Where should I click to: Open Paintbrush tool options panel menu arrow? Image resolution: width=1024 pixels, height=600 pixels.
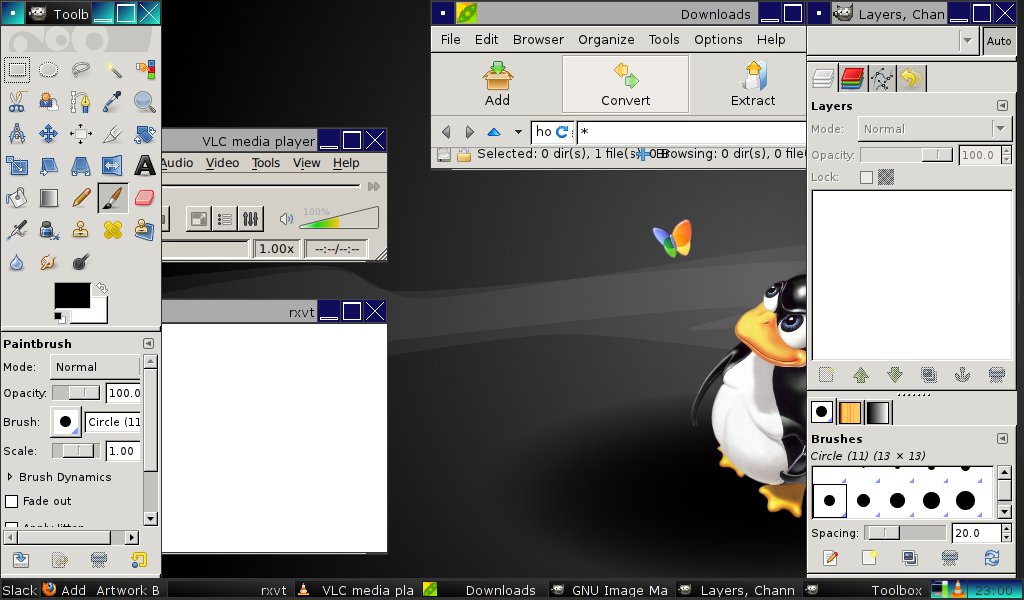tap(148, 343)
